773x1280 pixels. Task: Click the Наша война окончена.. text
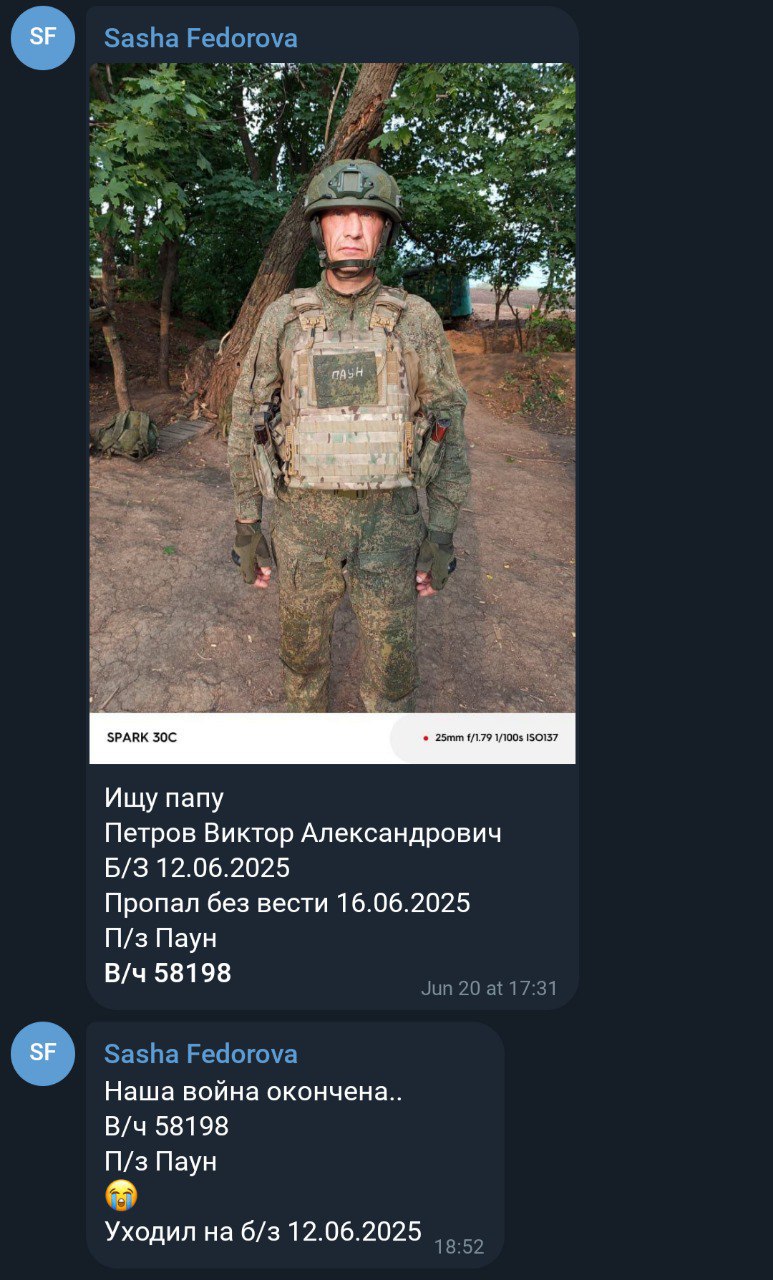253,1091
